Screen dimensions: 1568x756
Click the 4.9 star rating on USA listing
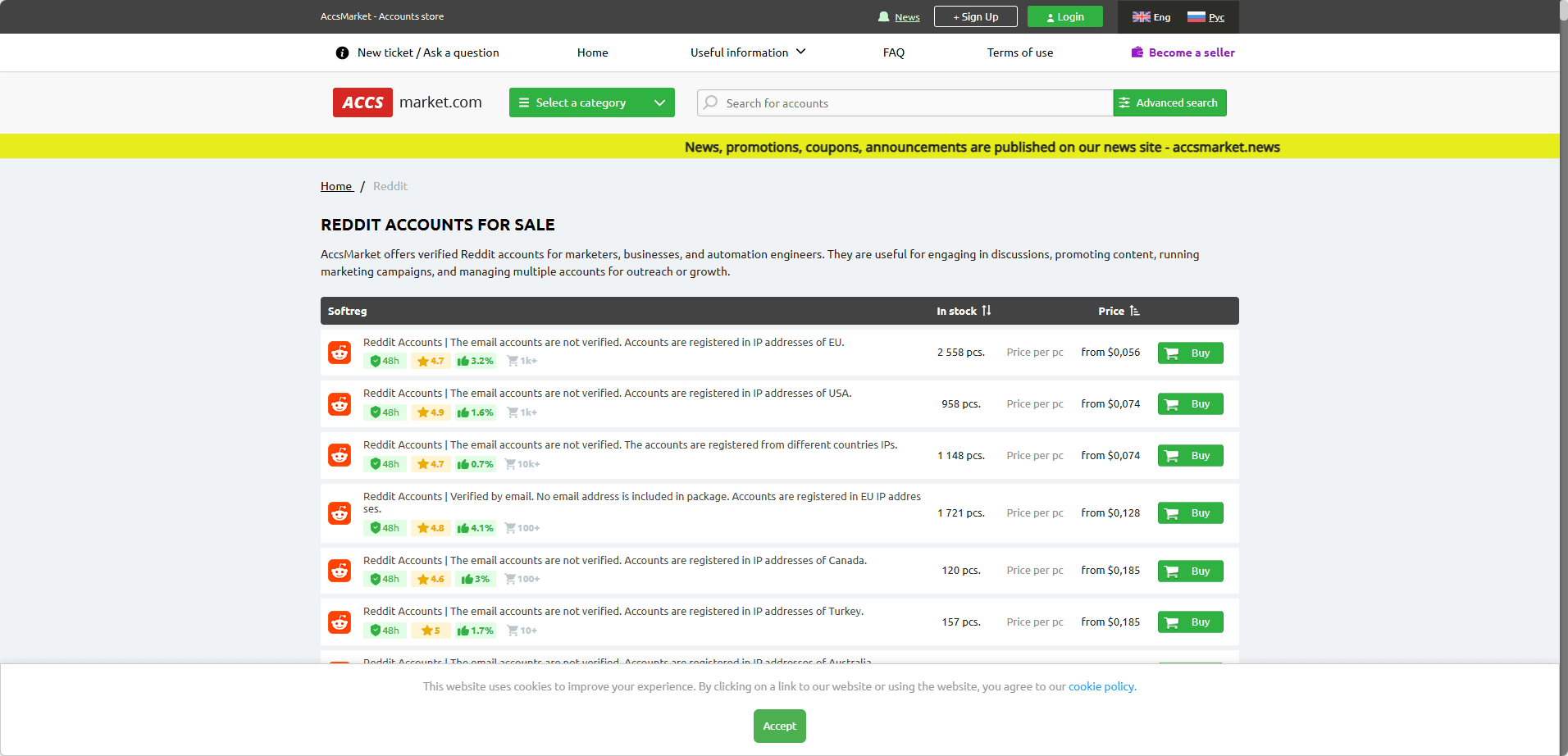point(431,412)
